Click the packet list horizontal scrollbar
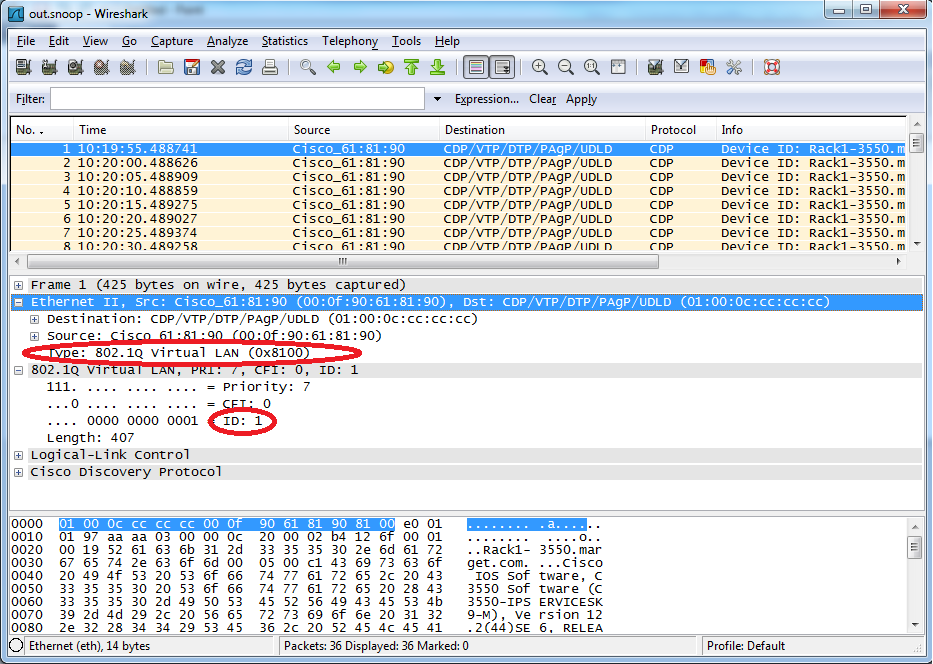933x664 pixels. [343, 262]
